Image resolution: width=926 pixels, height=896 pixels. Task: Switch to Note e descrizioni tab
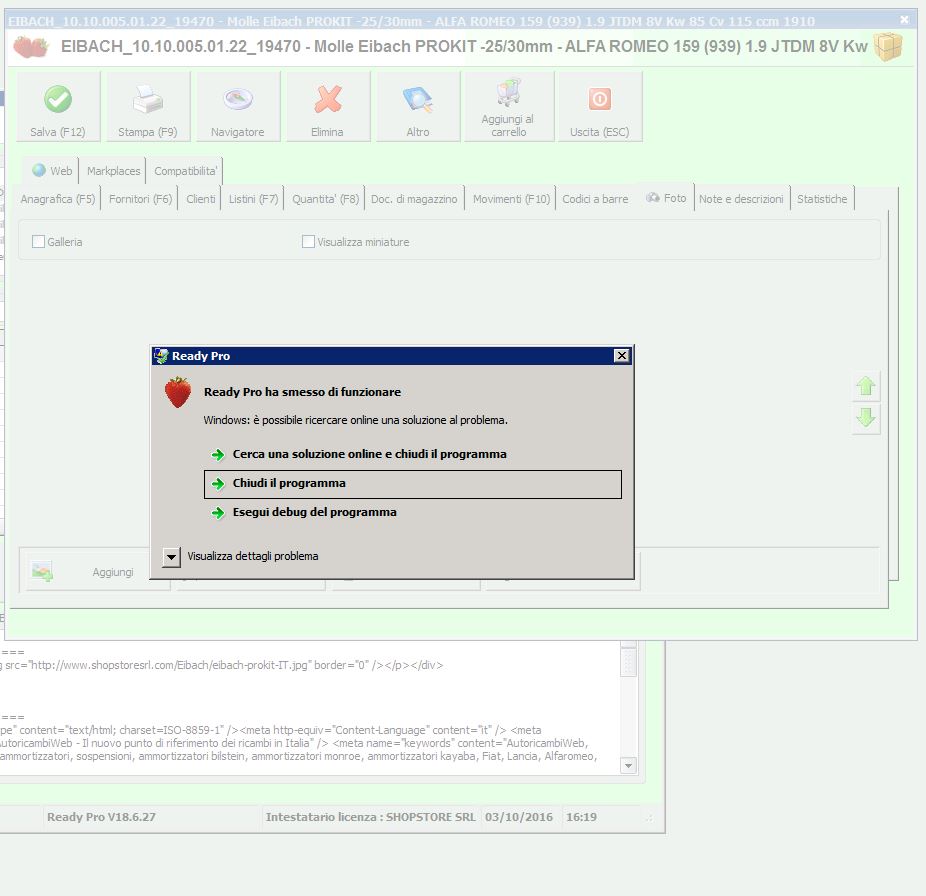tap(741, 199)
